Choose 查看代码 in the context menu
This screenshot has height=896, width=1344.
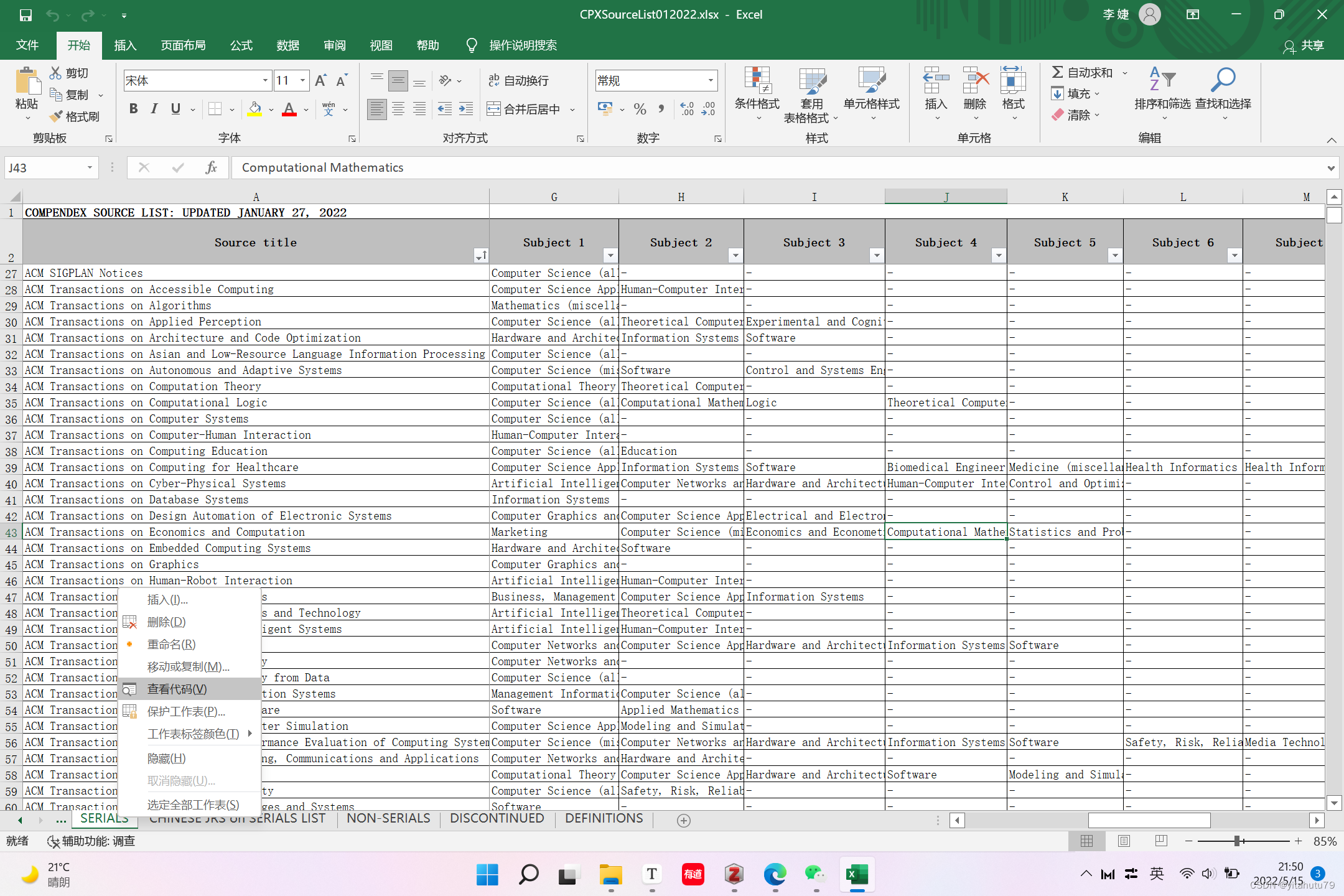pos(177,689)
